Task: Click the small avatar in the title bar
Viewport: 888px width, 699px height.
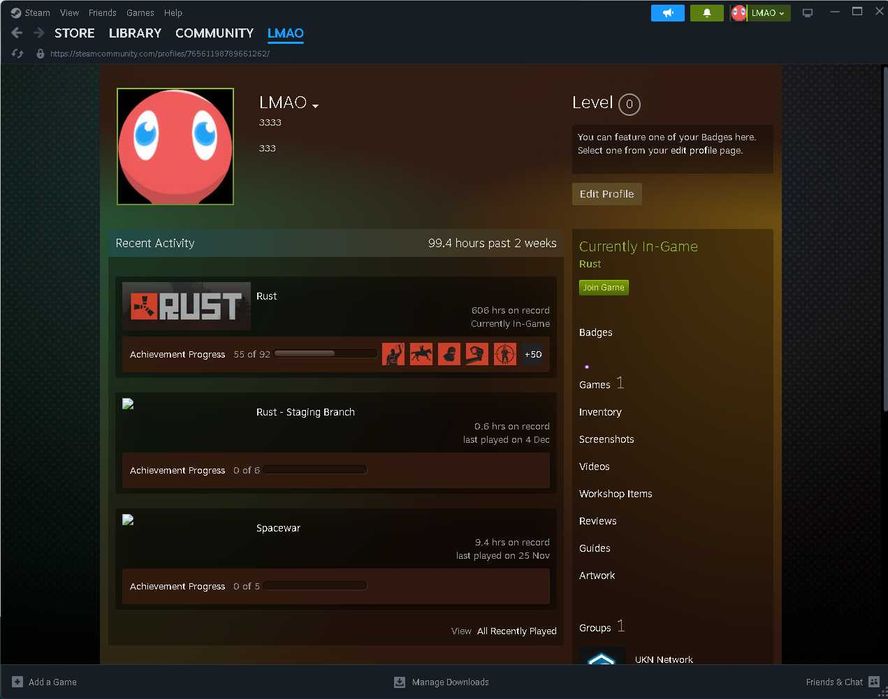Action: pyautogui.click(x=738, y=13)
